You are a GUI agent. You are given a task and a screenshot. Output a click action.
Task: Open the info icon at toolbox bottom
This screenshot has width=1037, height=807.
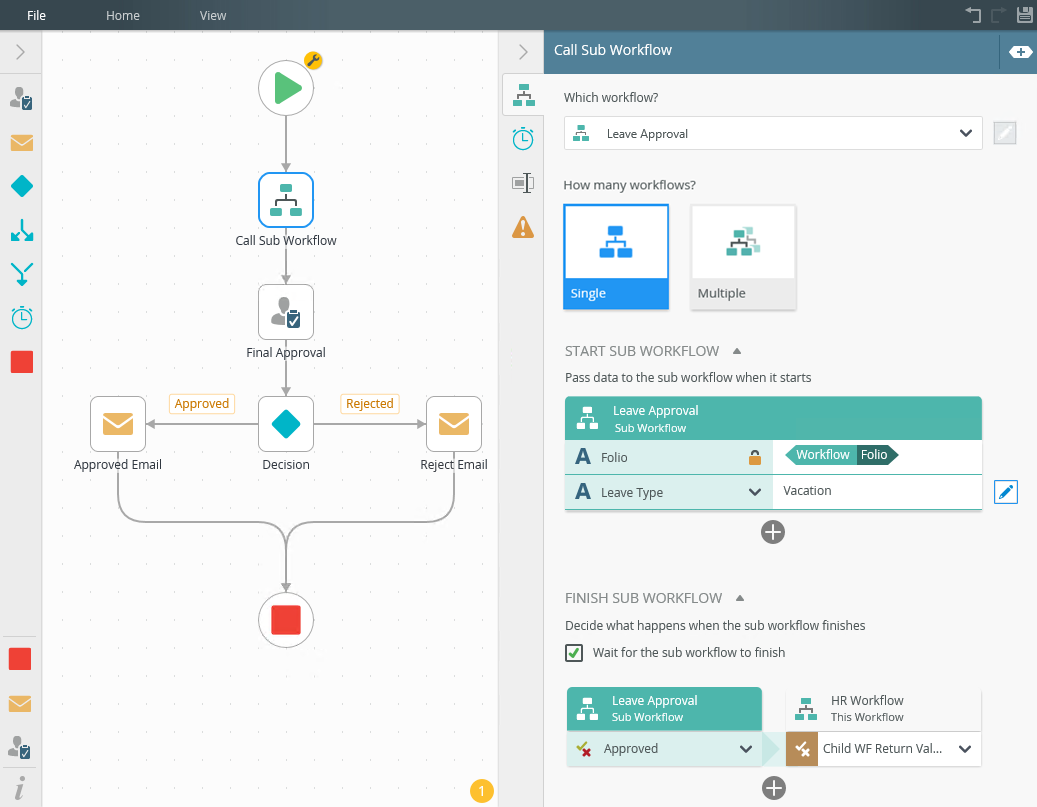pyautogui.click(x=20, y=788)
